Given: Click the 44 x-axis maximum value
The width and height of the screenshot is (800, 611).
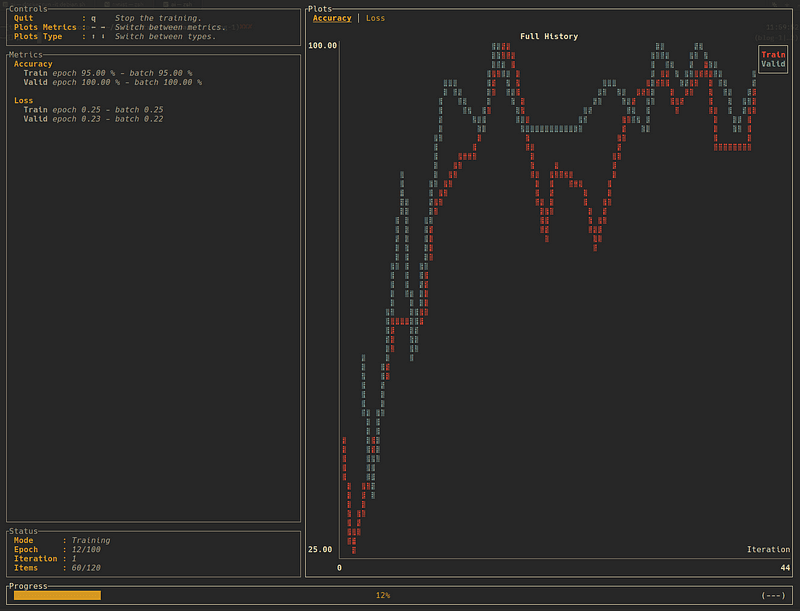Looking at the screenshot, I should coord(785,568).
